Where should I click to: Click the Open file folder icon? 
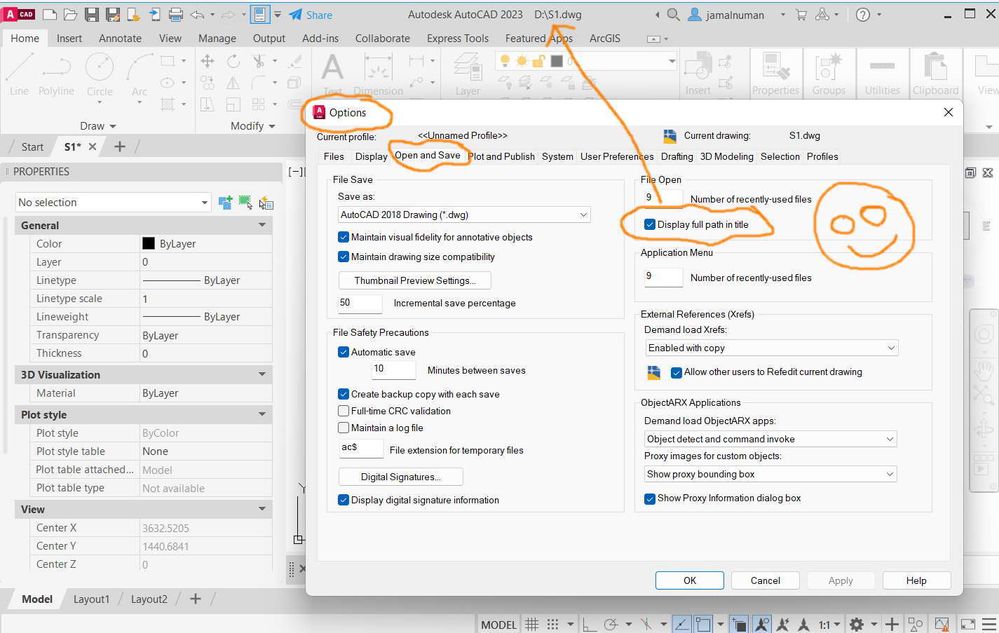pos(70,14)
